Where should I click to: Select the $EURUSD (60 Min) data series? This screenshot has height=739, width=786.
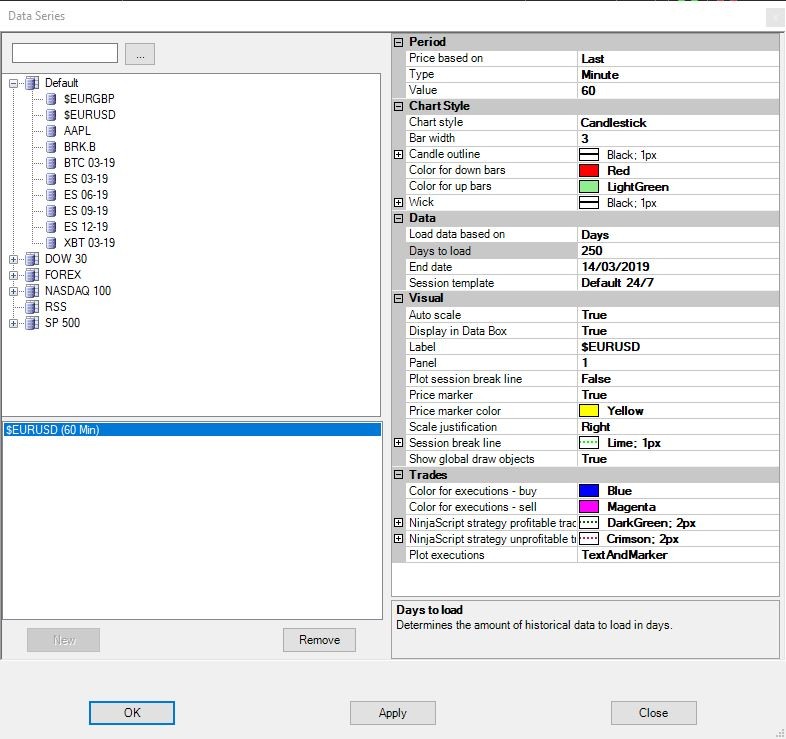point(192,430)
